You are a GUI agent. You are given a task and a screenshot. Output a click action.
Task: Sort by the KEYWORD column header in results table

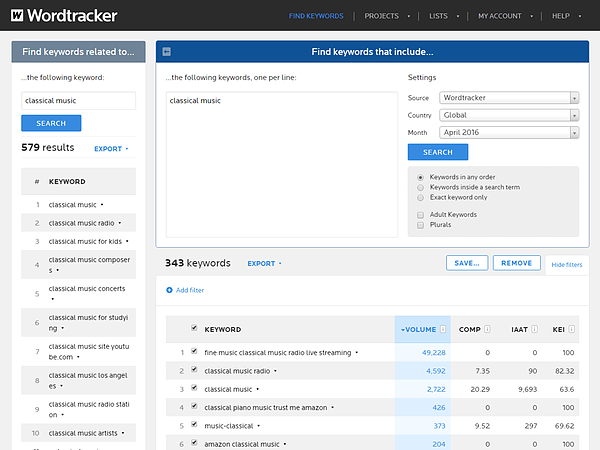click(223, 329)
